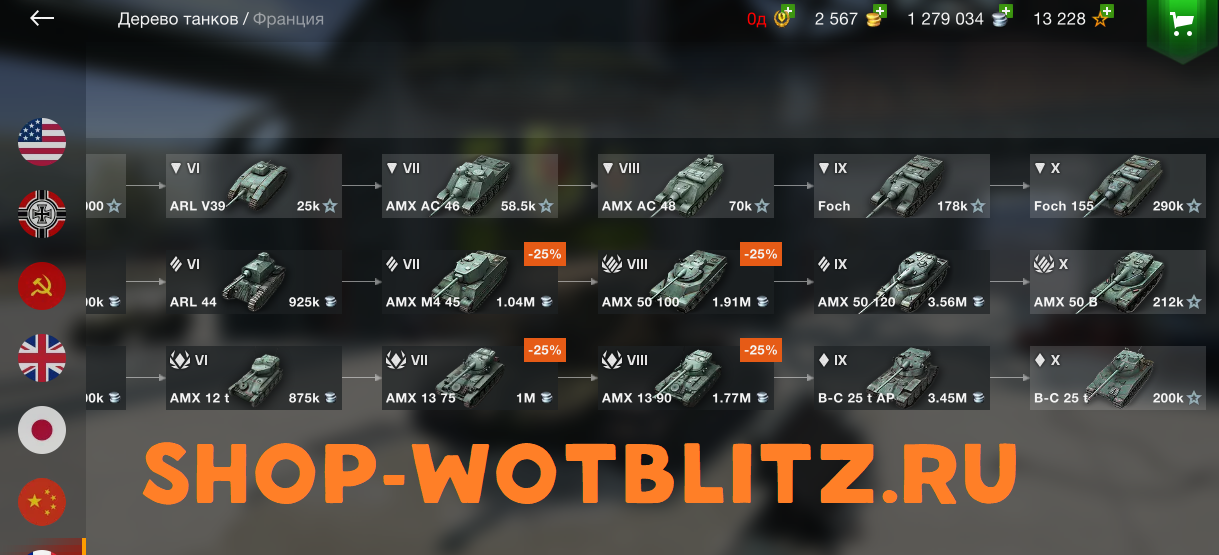This screenshot has width=1219, height=555.
Task: Select the AMX 50 120 tier IX tank
Action: 902,282
